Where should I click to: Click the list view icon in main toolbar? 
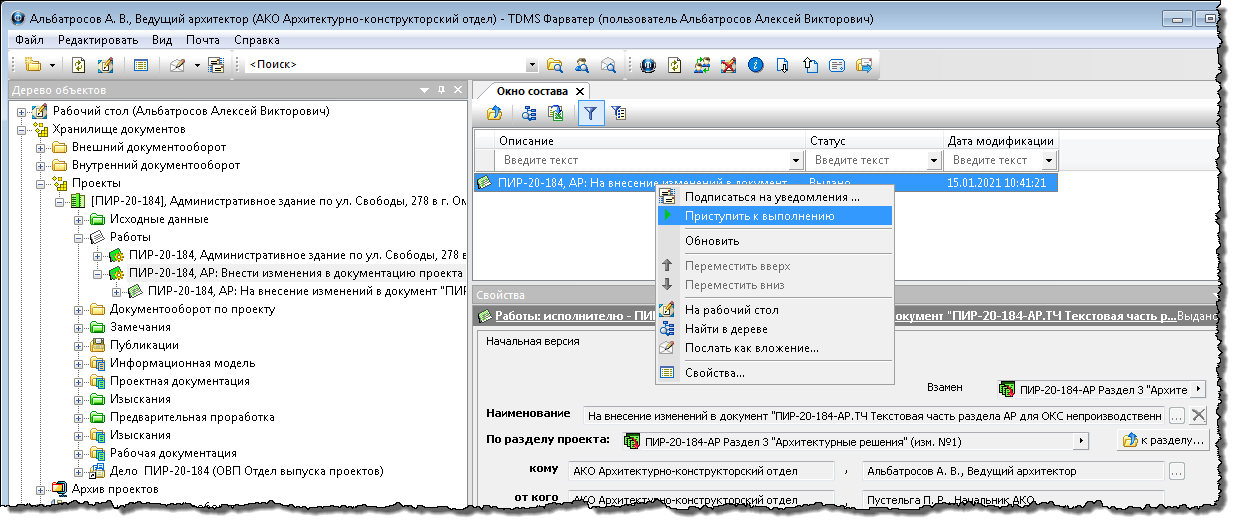click(141, 65)
